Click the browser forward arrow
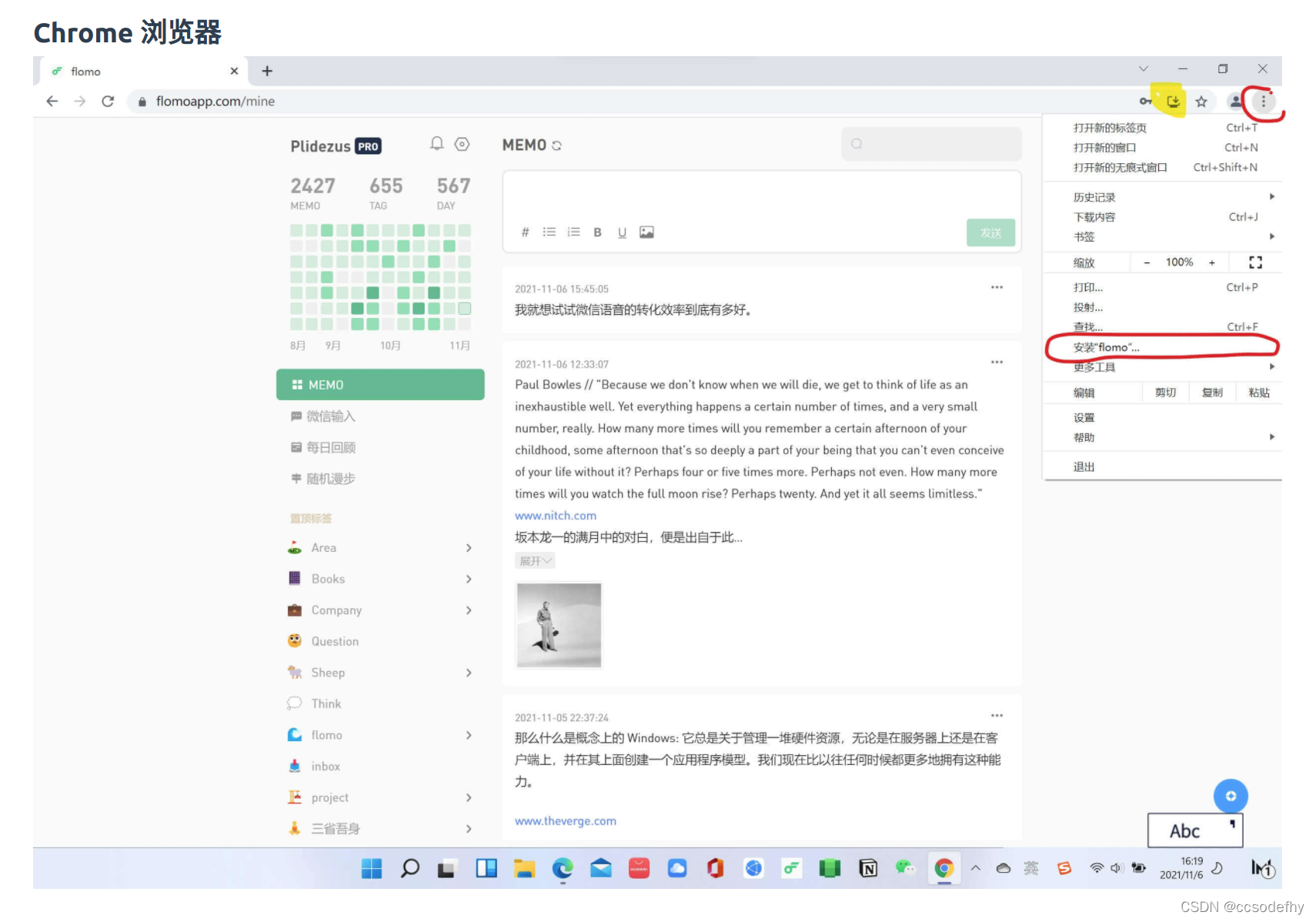1316x922 pixels. [80, 101]
